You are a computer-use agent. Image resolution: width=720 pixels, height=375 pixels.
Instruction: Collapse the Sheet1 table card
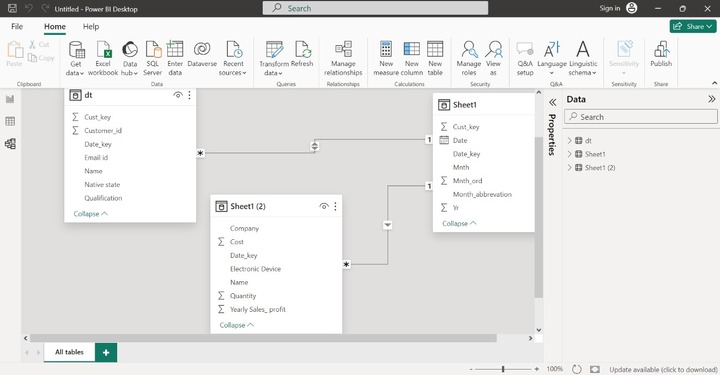(459, 224)
